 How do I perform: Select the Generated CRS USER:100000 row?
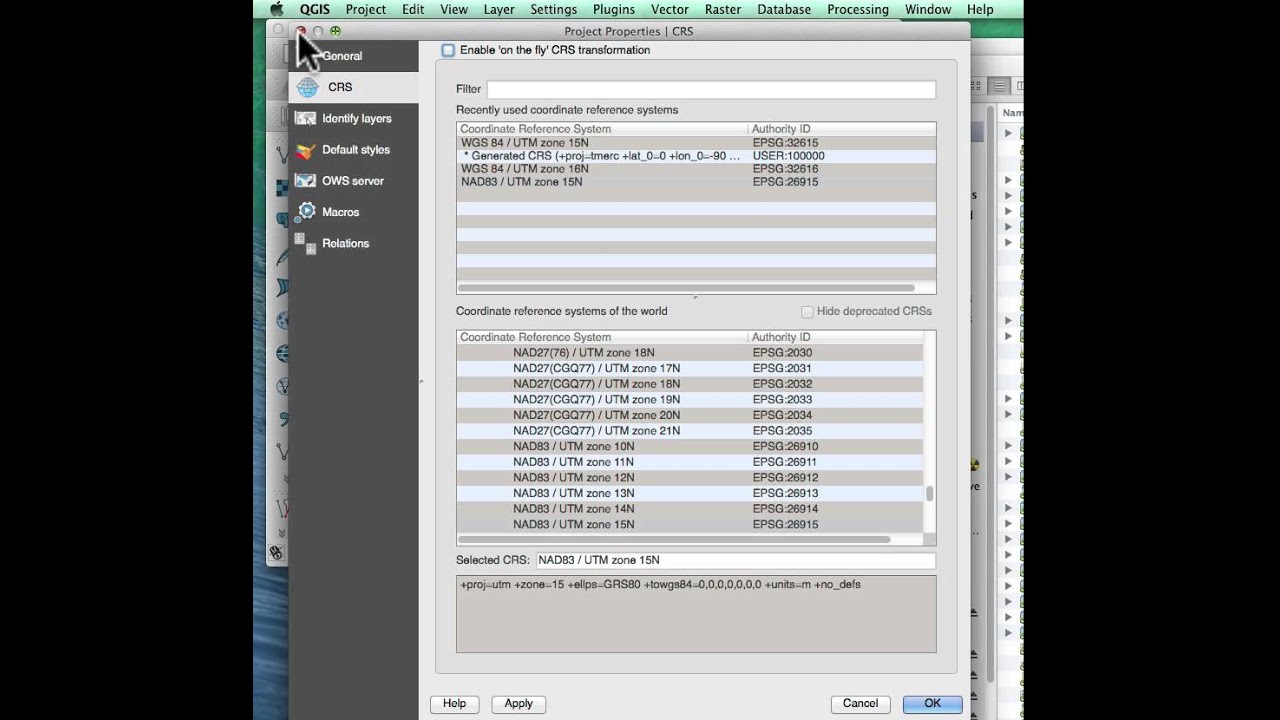(696, 156)
